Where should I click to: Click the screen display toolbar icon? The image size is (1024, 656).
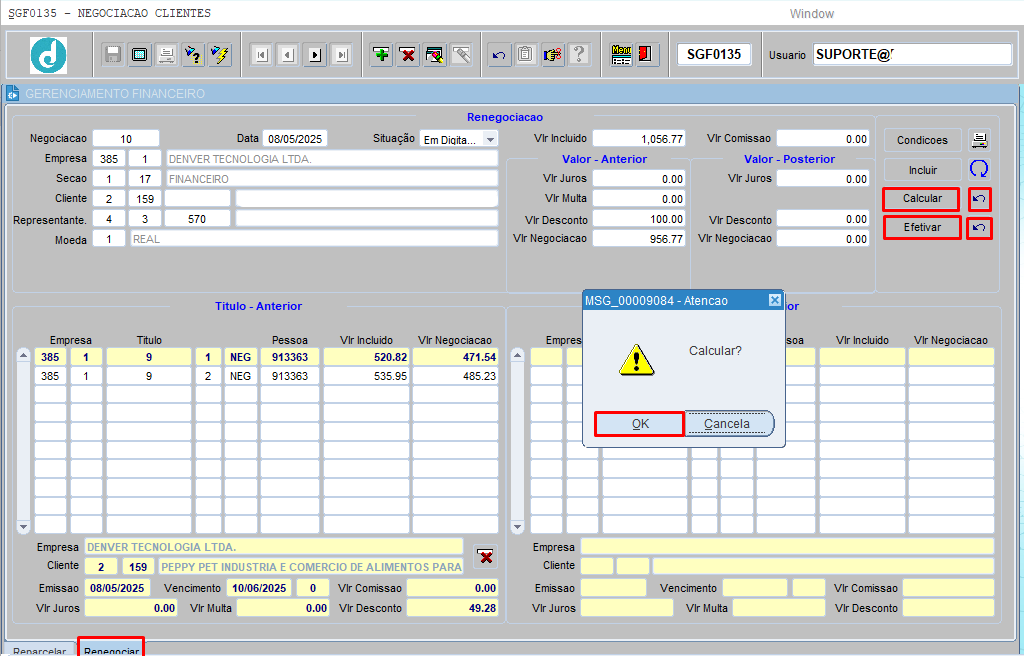(x=140, y=54)
